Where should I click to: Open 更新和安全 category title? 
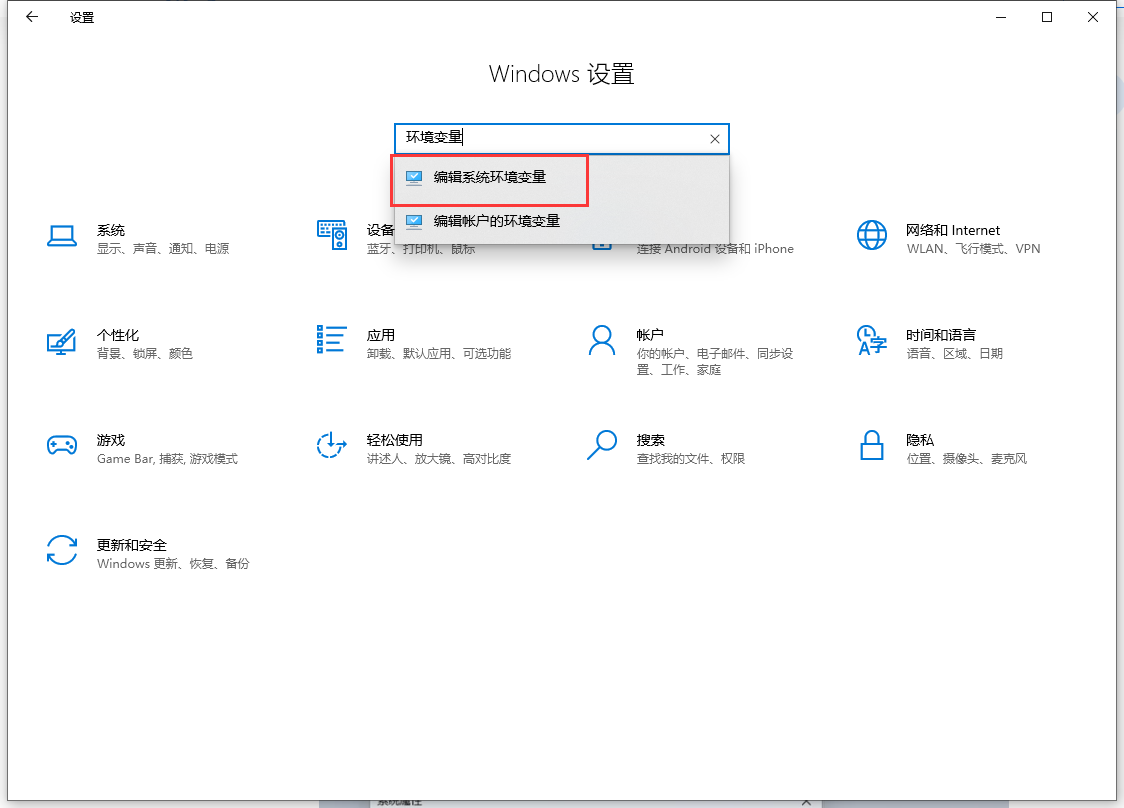click(x=132, y=546)
